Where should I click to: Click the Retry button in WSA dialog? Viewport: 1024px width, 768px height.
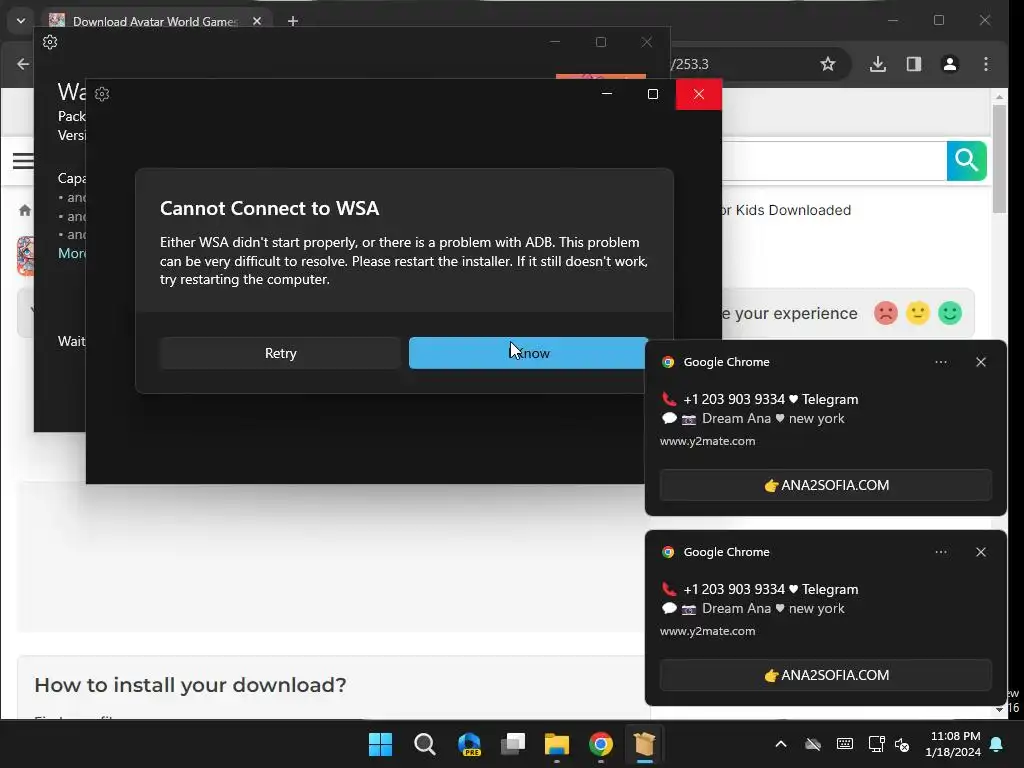(280, 353)
